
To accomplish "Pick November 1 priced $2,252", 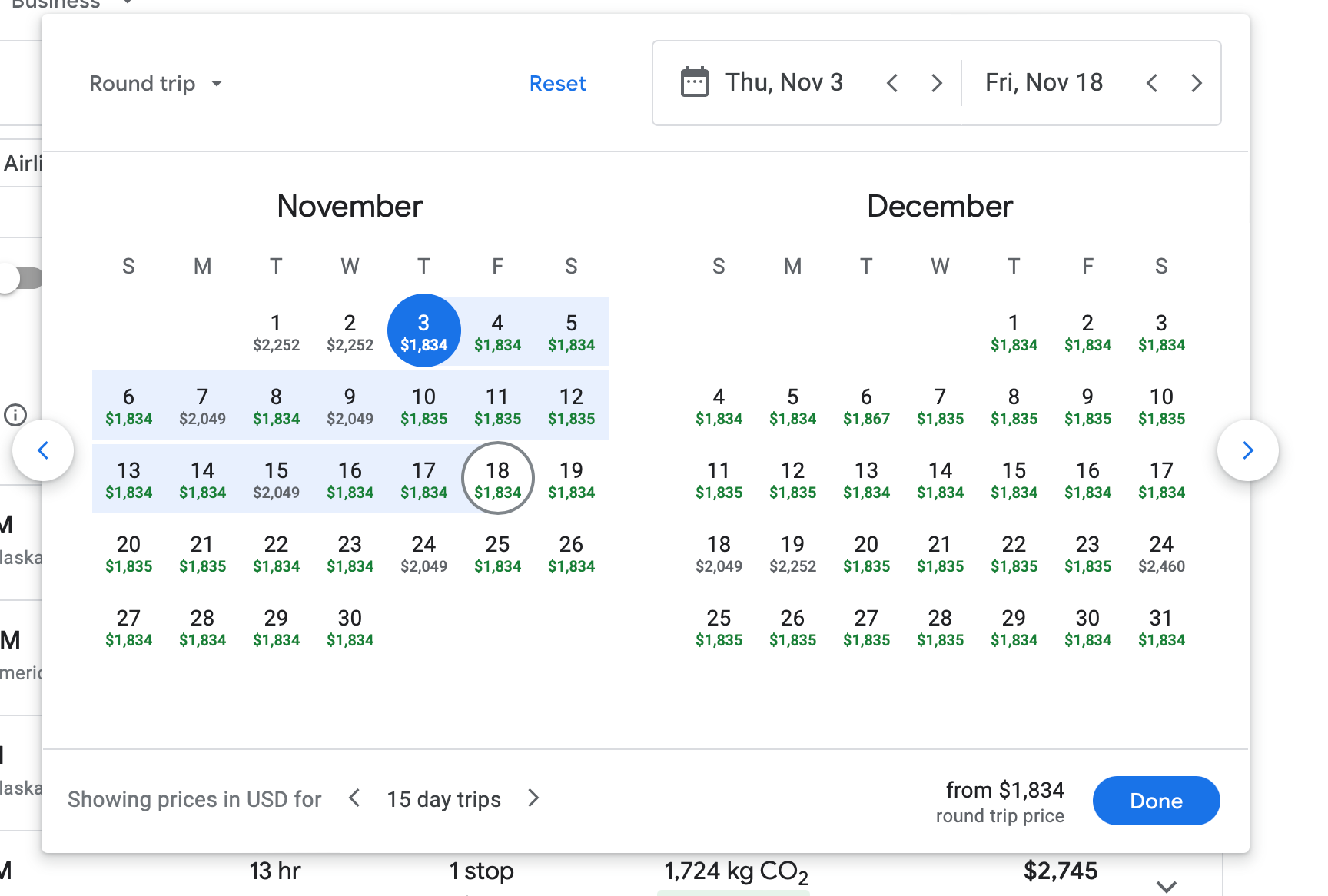I will pos(276,332).
